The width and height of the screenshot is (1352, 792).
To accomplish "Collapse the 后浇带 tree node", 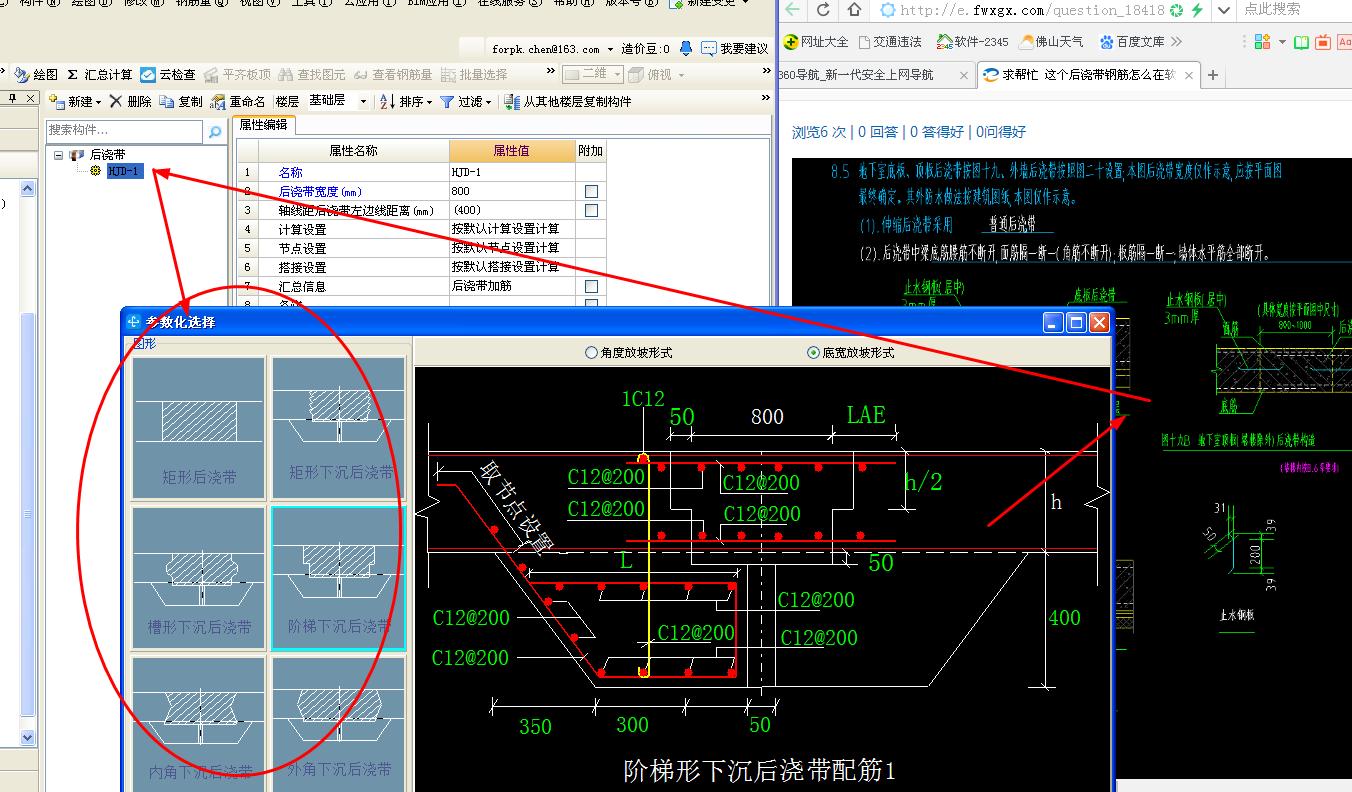I will pos(59,155).
